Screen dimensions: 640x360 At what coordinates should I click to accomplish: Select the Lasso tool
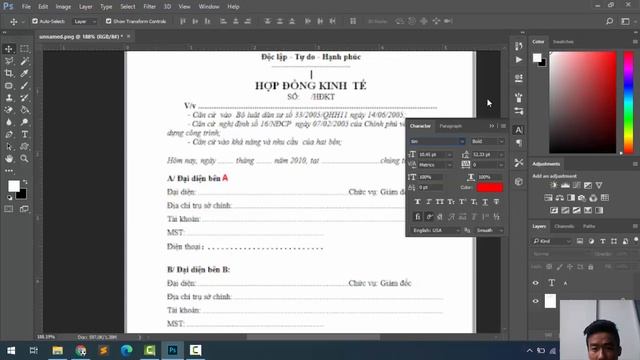tap(9, 61)
